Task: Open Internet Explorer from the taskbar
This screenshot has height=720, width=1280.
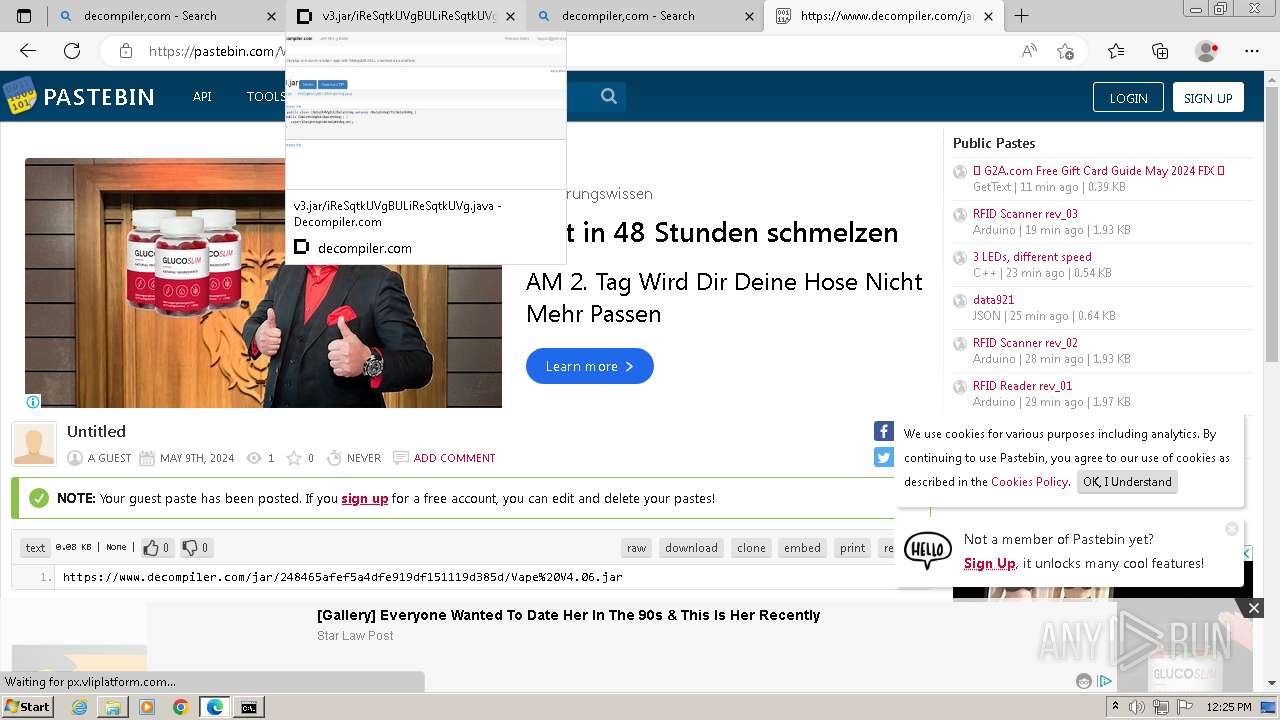Action: pos(79,707)
